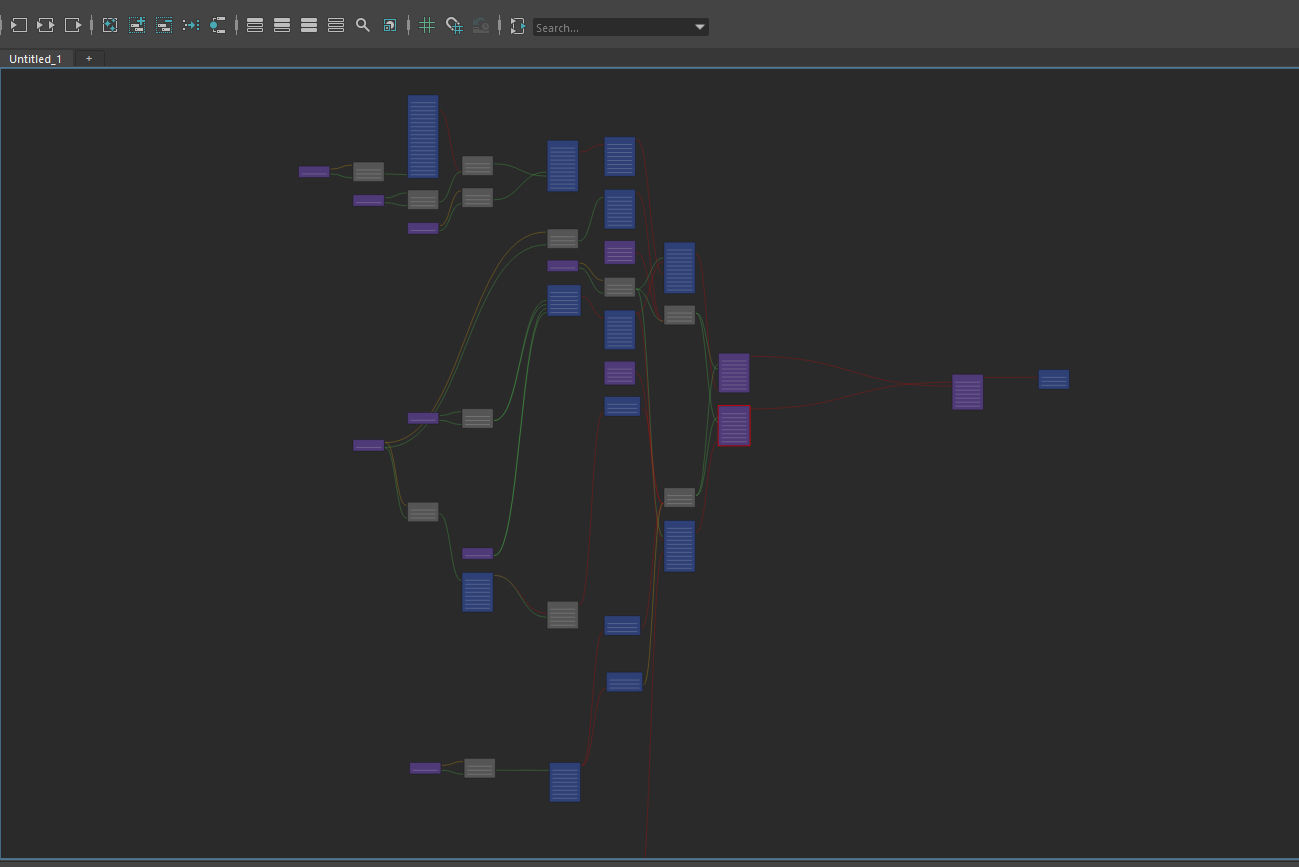1299x867 pixels.
Task: Show input and output connections
Action: [46, 25]
